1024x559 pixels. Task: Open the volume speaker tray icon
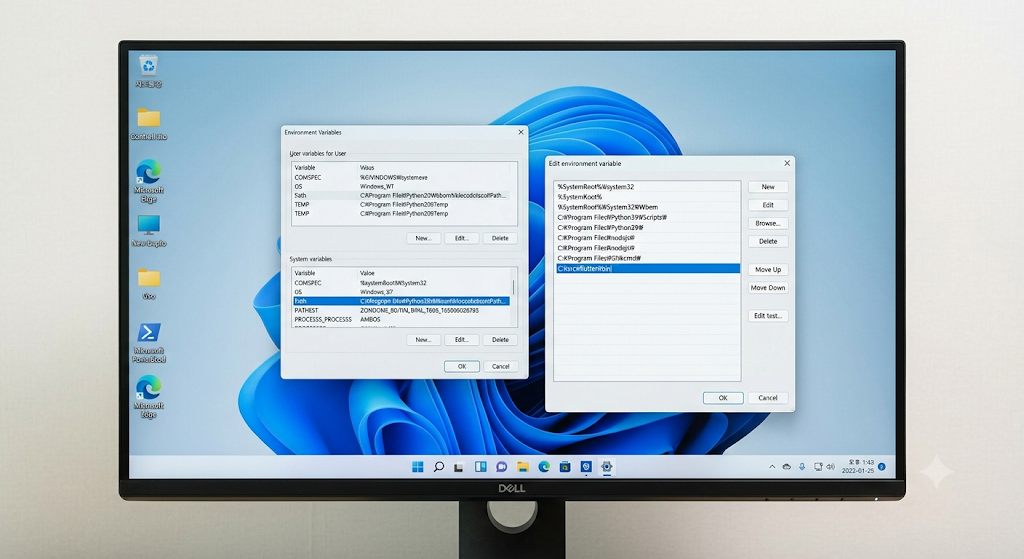click(x=830, y=467)
